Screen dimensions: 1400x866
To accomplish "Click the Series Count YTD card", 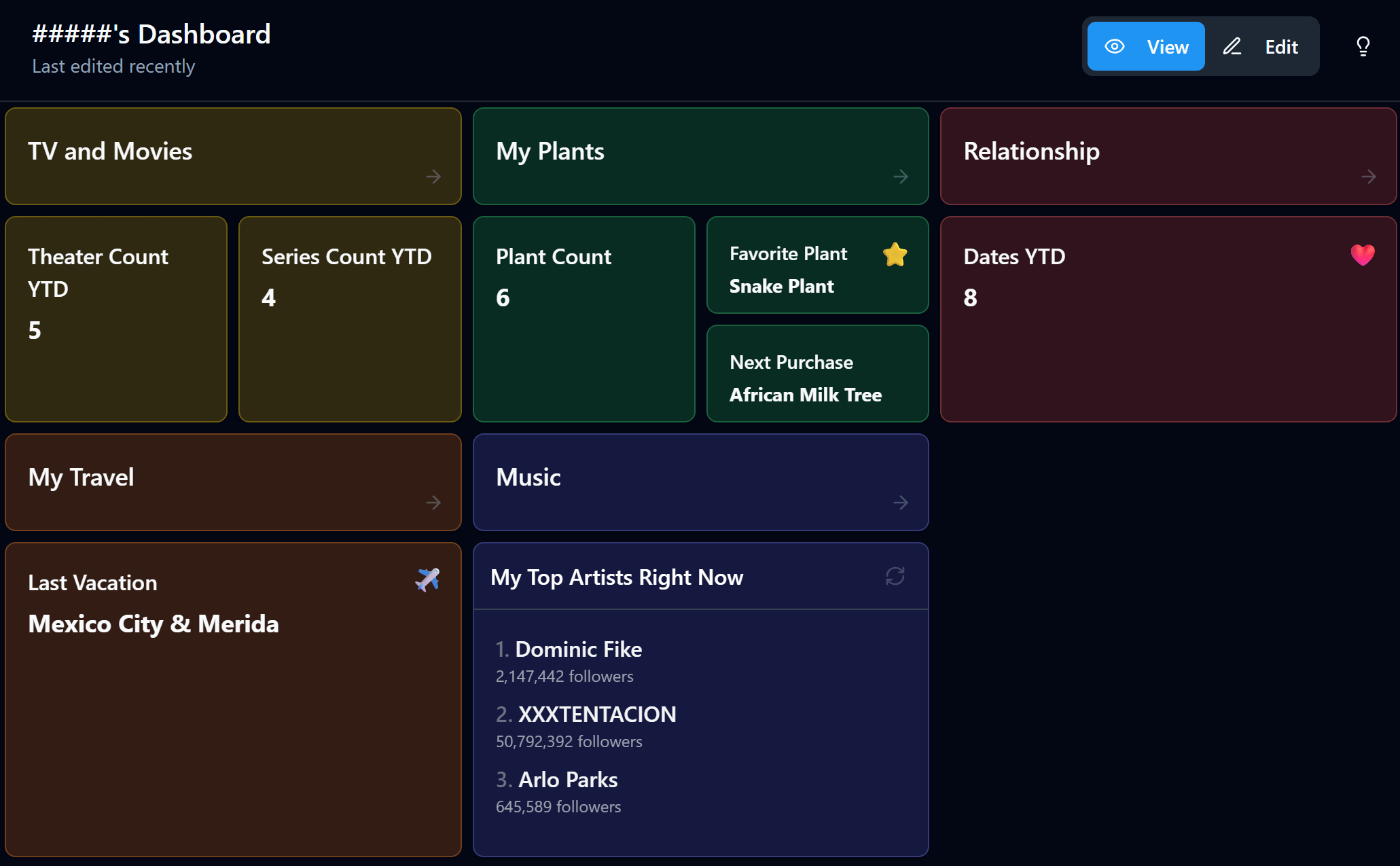I will [350, 319].
